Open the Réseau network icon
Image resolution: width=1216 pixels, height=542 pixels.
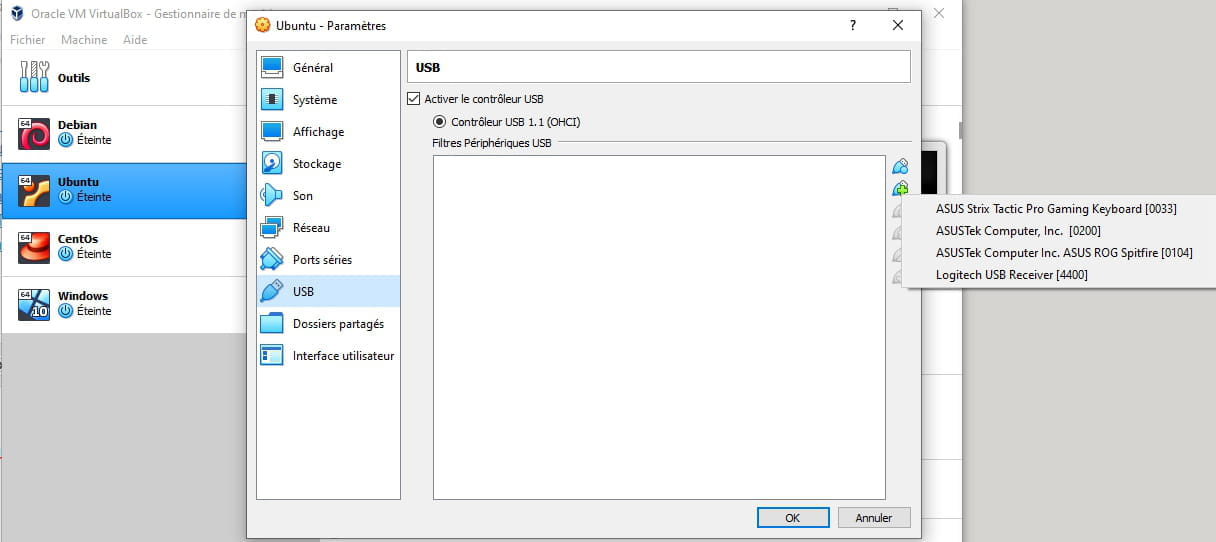click(x=272, y=228)
